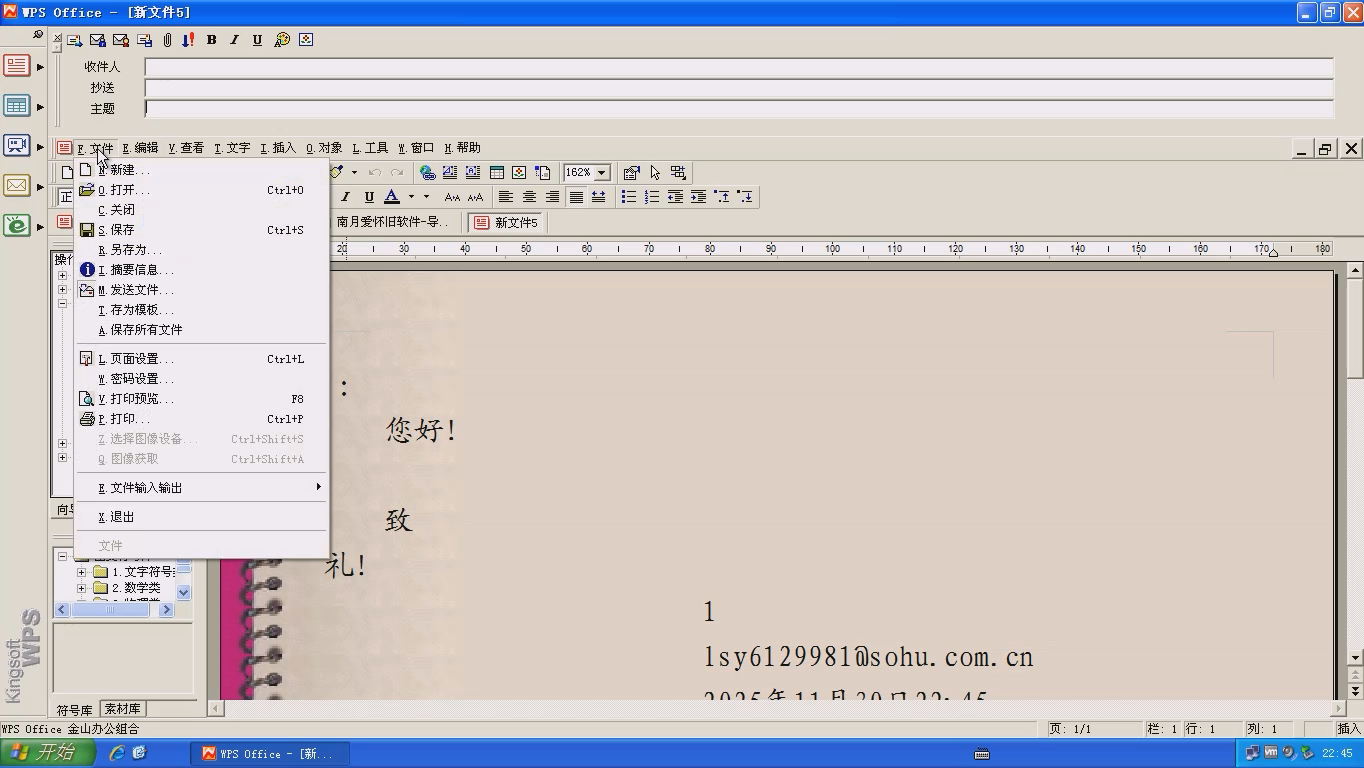The width and height of the screenshot is (1364, 768).
Task: Choose 打印预览 in the file menu
Action: click(202, 399)
